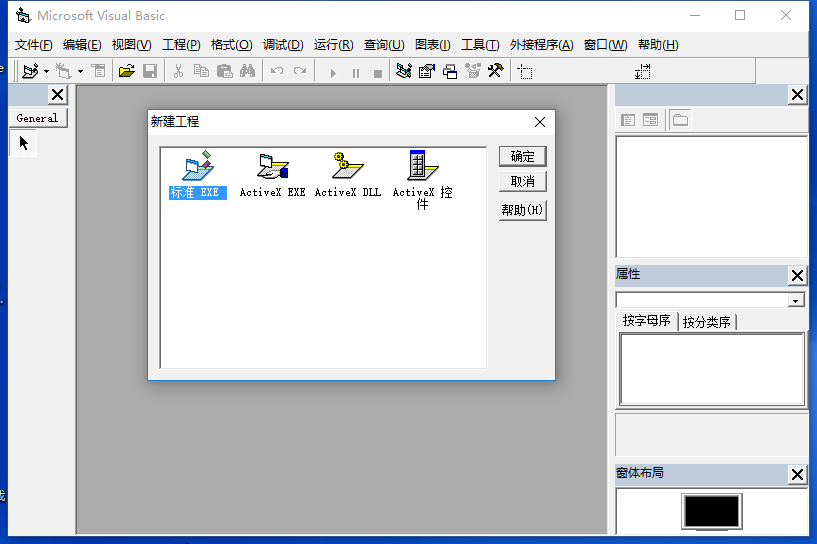Click the Find binoculars icon
This screenshot has width=817, height=544.
tap(247, 71)
